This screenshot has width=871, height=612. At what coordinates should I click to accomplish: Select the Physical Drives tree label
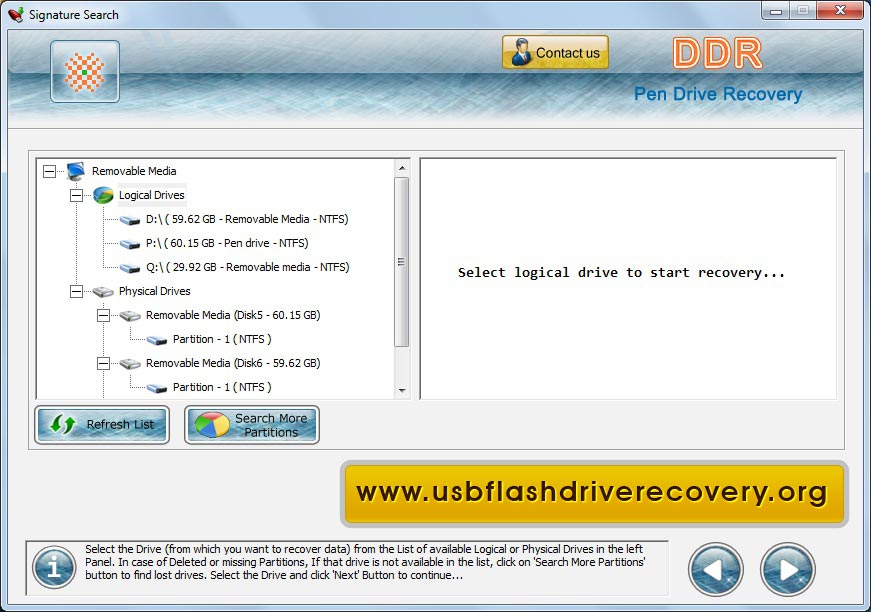[154, 291]
